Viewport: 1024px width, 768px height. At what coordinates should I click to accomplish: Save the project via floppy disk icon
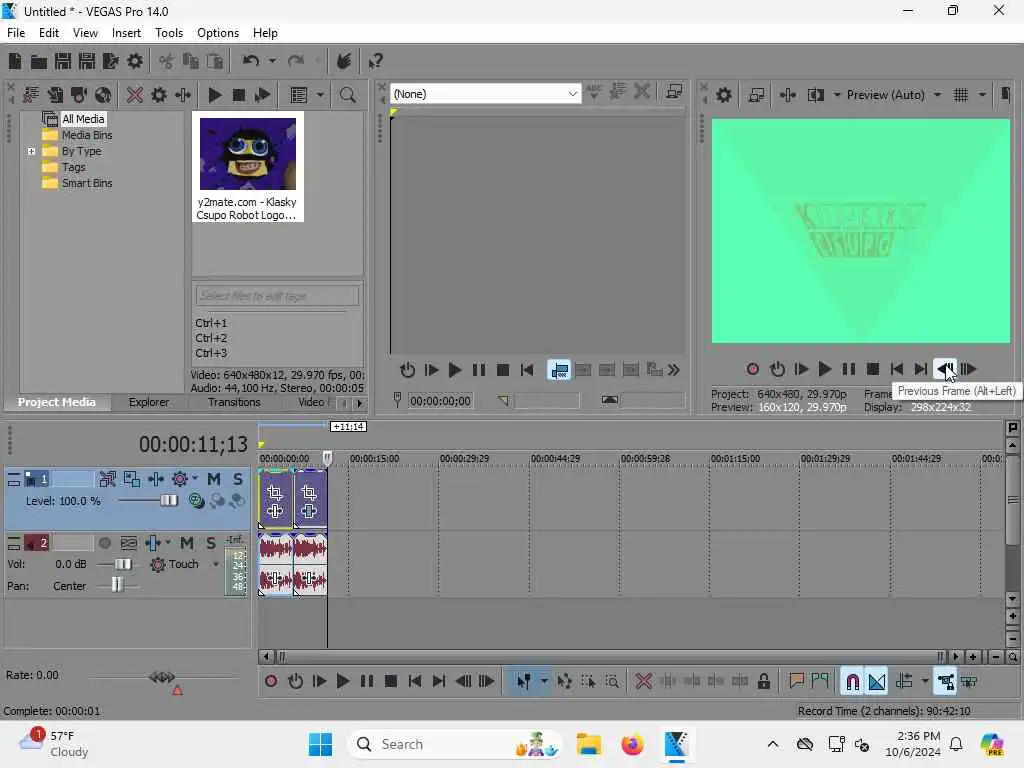coord(63,61)
